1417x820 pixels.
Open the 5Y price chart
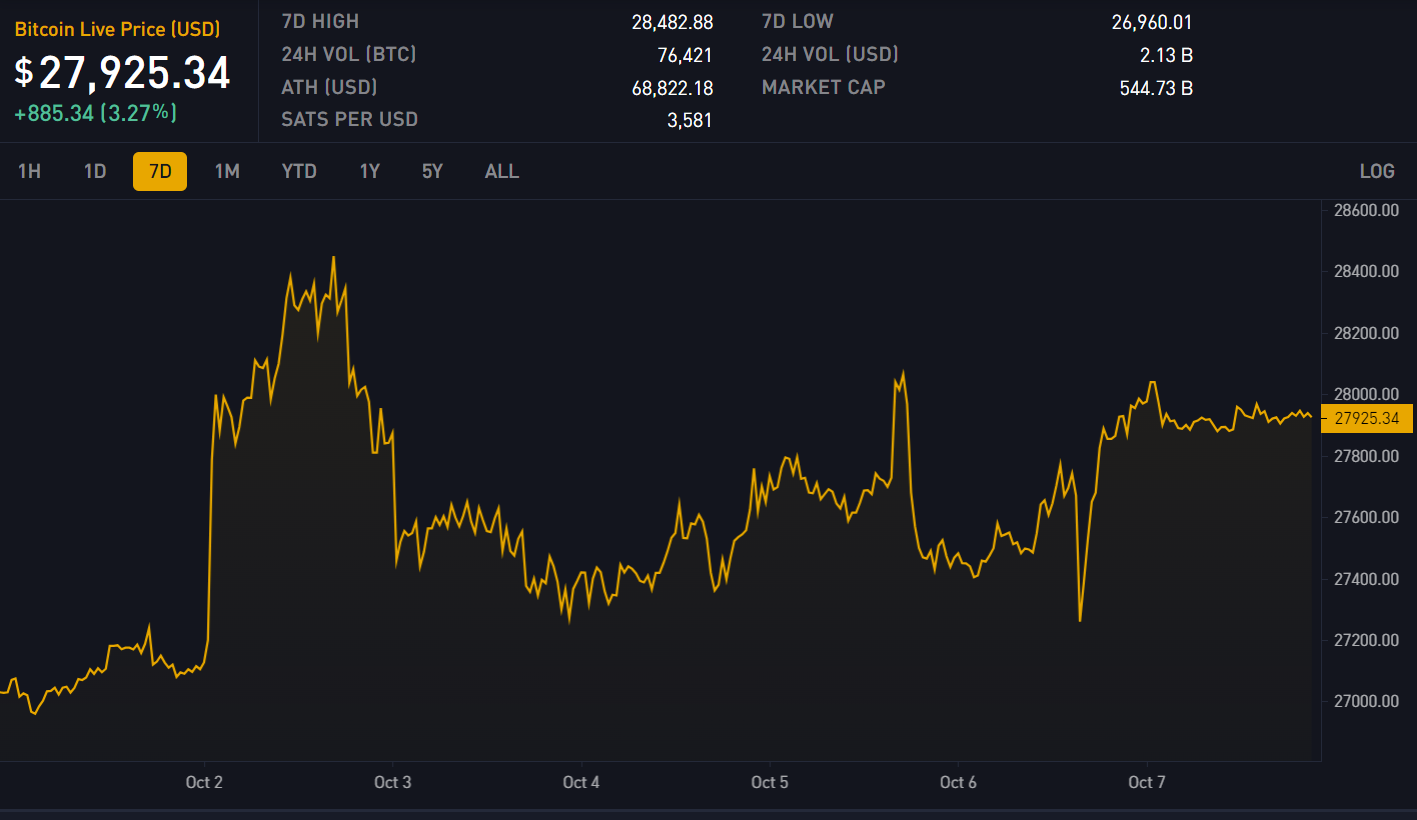[x=432, y=171]
